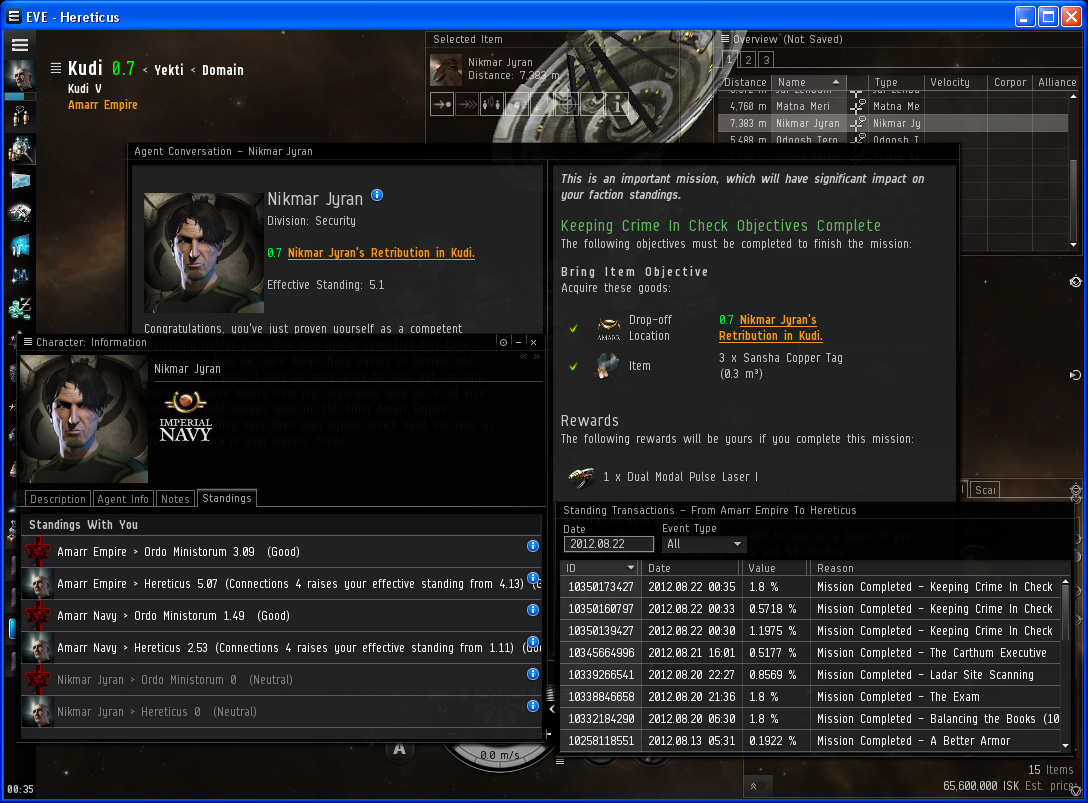Open the Neocom main menu icon
The height and width of the screenshot is (803, 1088).
20,45
